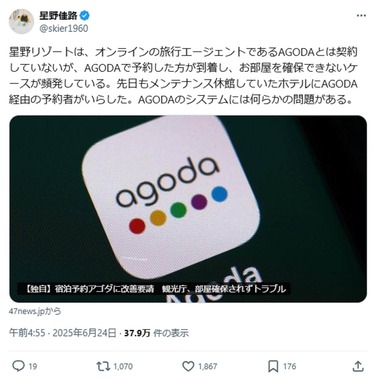Open the share upload icon
This screenshot has width=377, height=380.
point(358,366)
